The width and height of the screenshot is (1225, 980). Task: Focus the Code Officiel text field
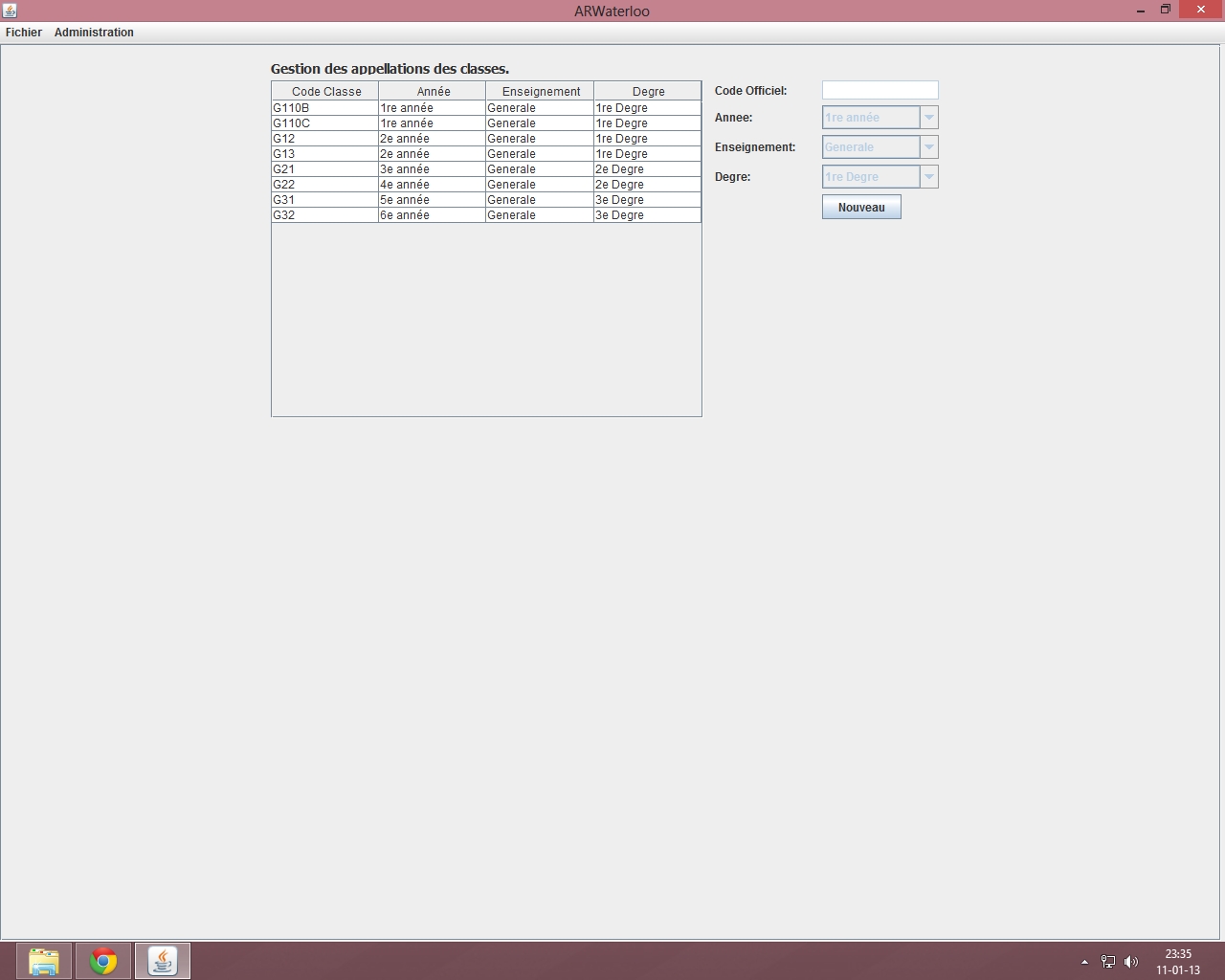point(880,90)
